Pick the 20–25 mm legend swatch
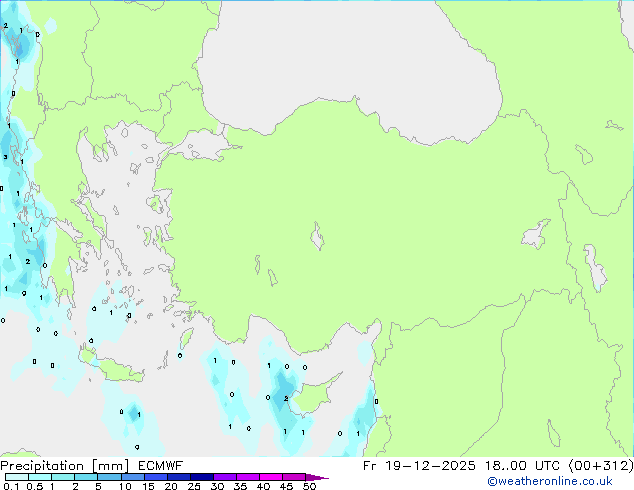The height and width of the screenshot is (490, 634). 178,477
